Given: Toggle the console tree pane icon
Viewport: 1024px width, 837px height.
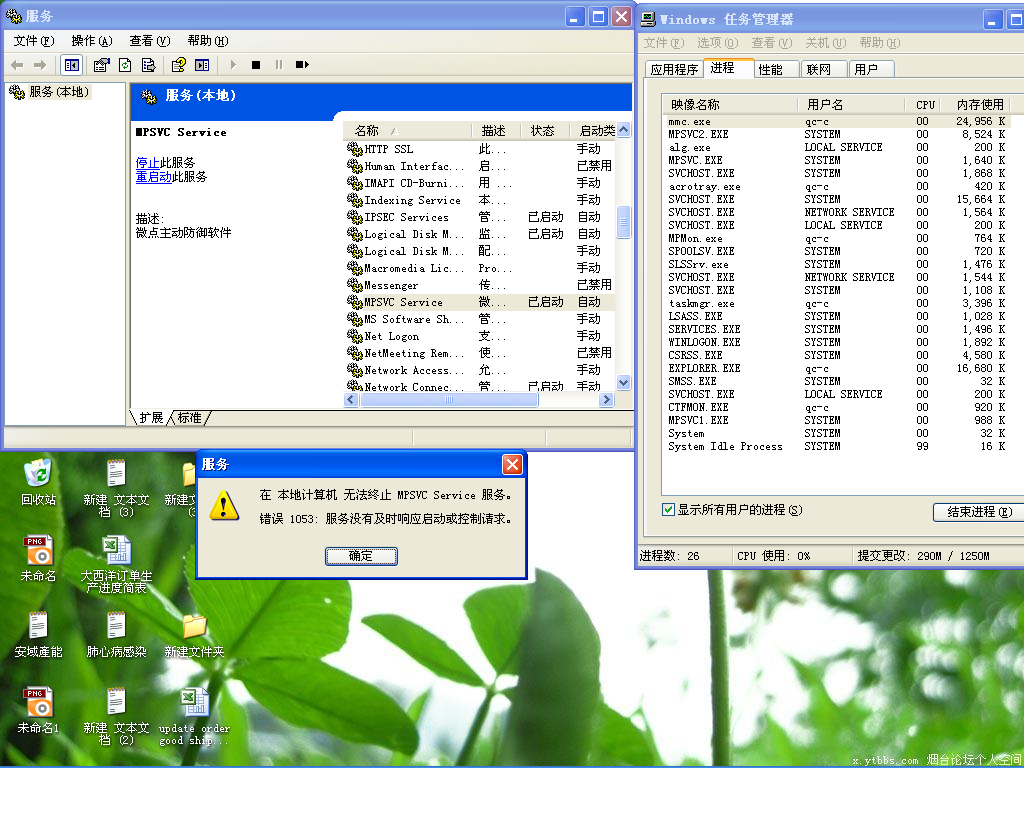Looking at the screenshot, I should pos(71,65).
